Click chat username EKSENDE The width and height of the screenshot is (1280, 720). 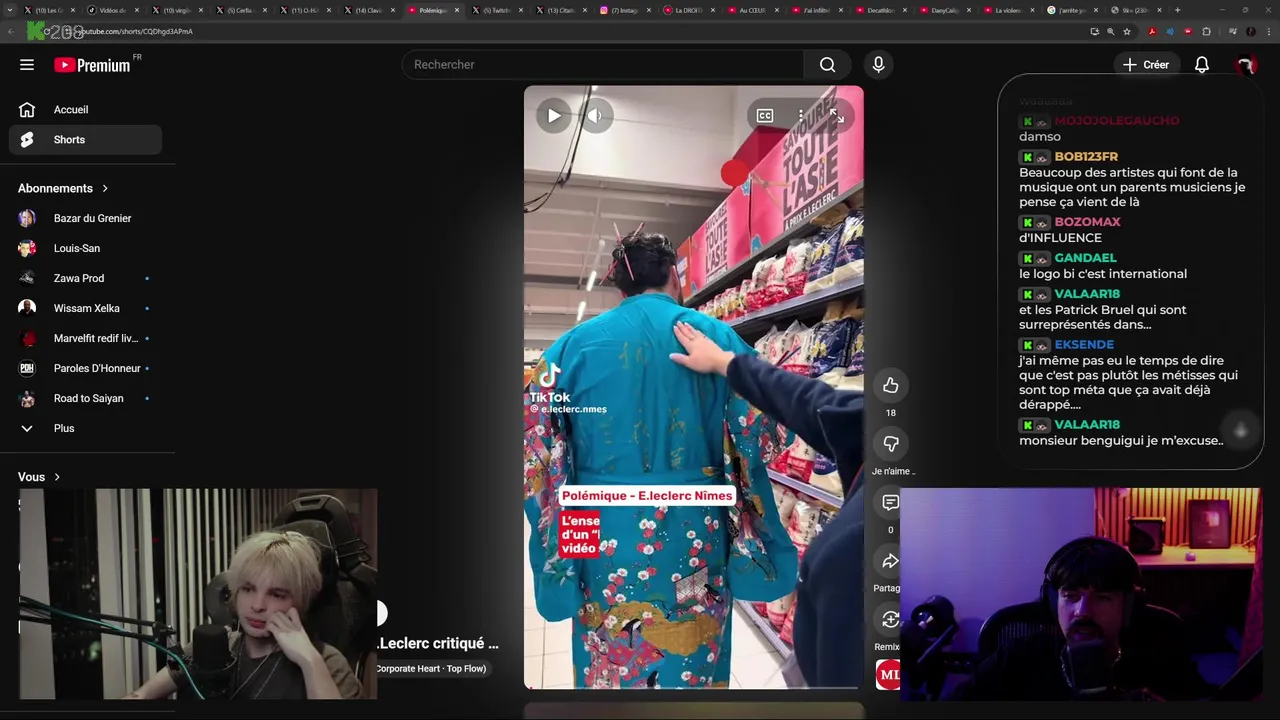1084,345
